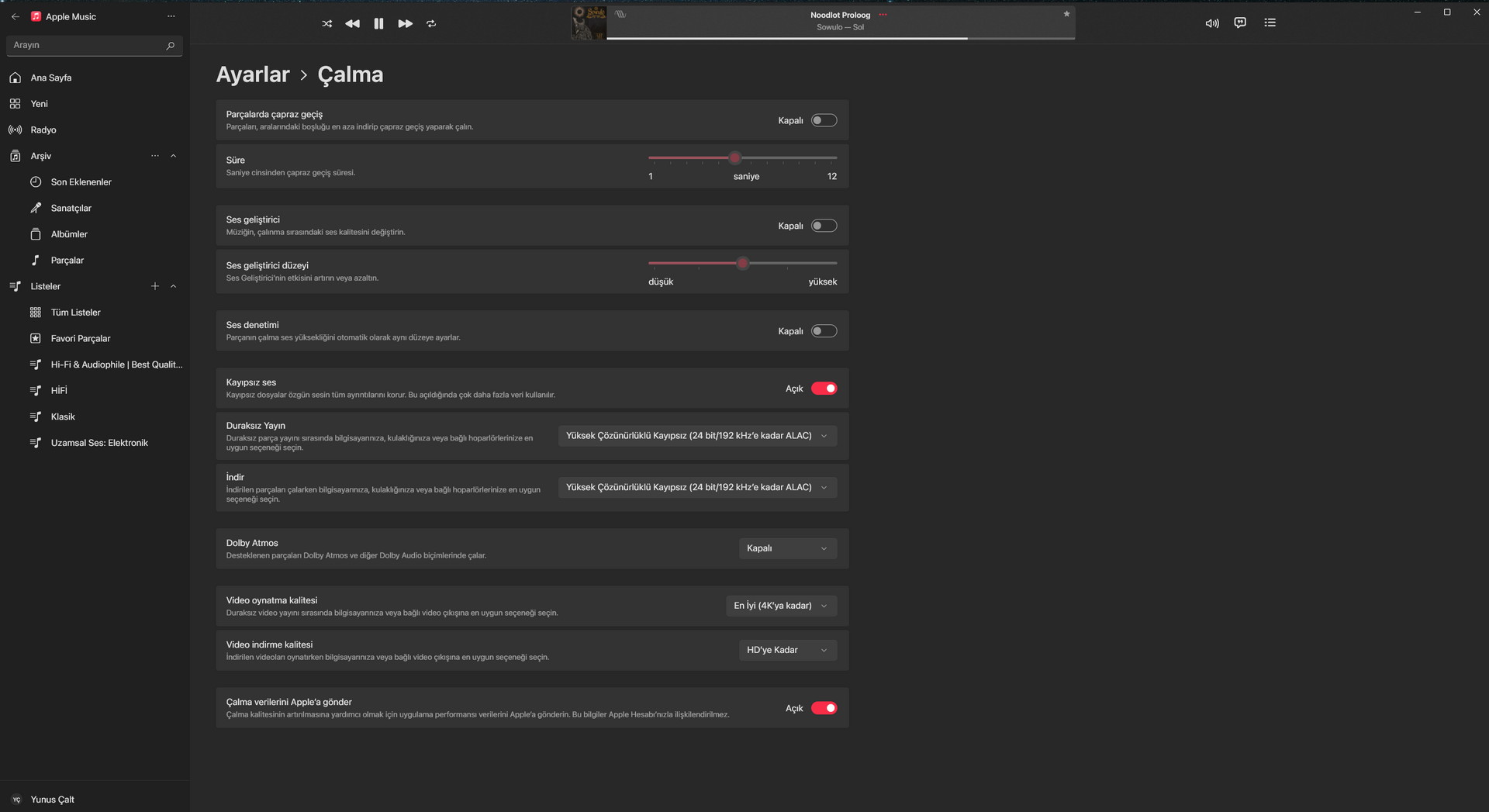The width and height of the screenshot is (1489, 812).
Task: Open more options for Noodlot Proloog
Action: point(883,15)
